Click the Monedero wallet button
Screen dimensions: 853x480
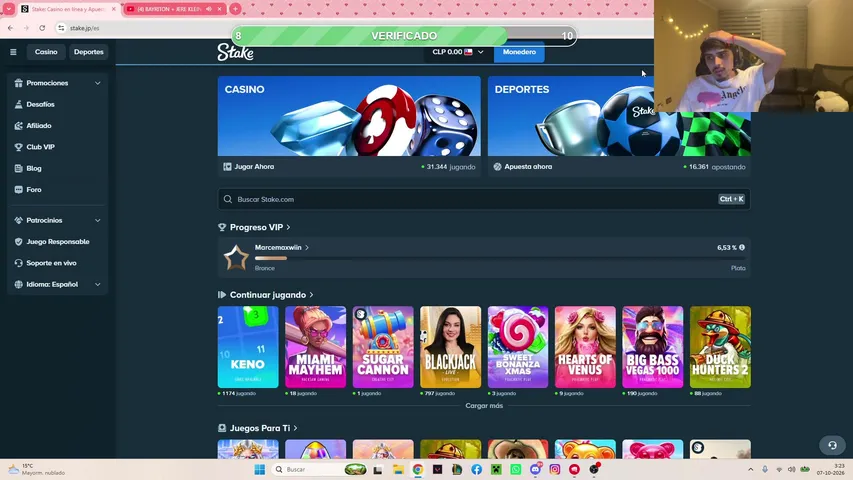click(x=519, y=52)
